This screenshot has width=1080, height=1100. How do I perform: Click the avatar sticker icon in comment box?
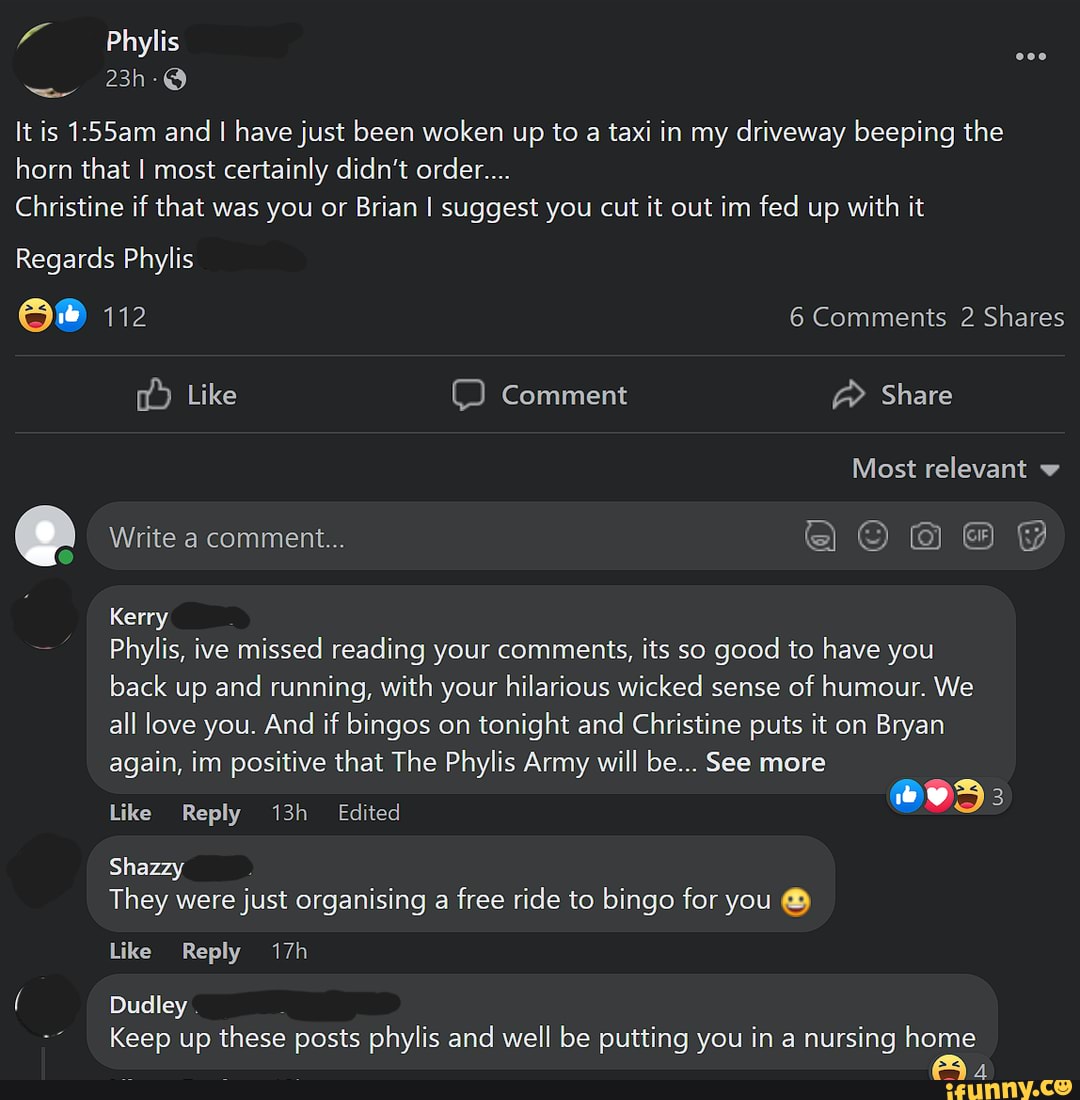(x=821, y=538)
